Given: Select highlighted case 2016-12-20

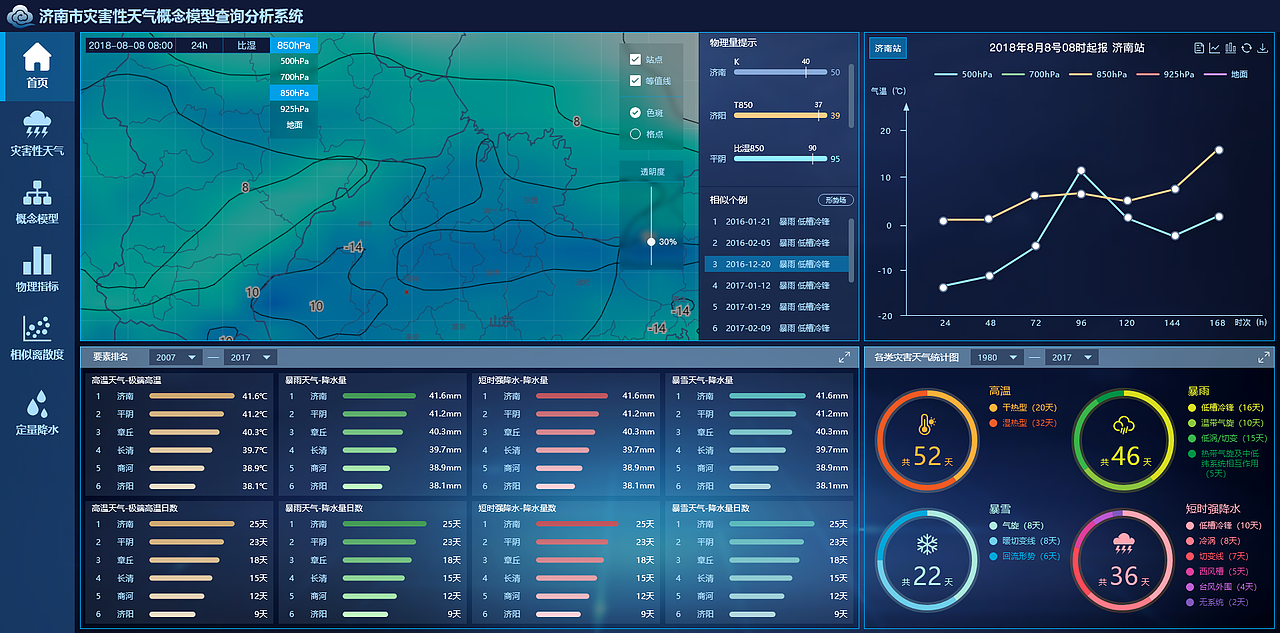Looking at the screenshot, I should [x=775, y=264].
